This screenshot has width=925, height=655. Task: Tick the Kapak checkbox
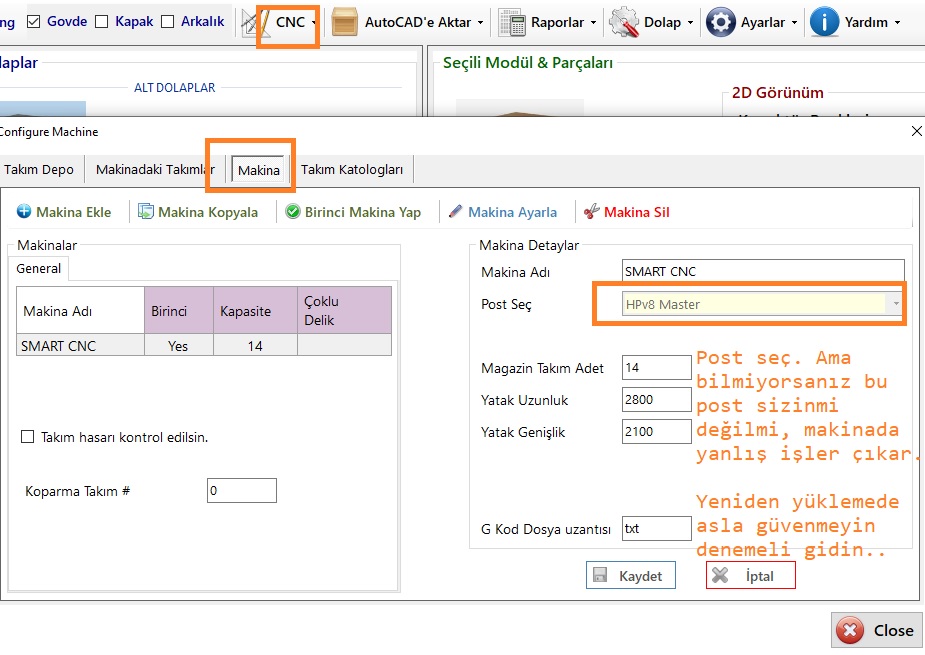point(102,21)
